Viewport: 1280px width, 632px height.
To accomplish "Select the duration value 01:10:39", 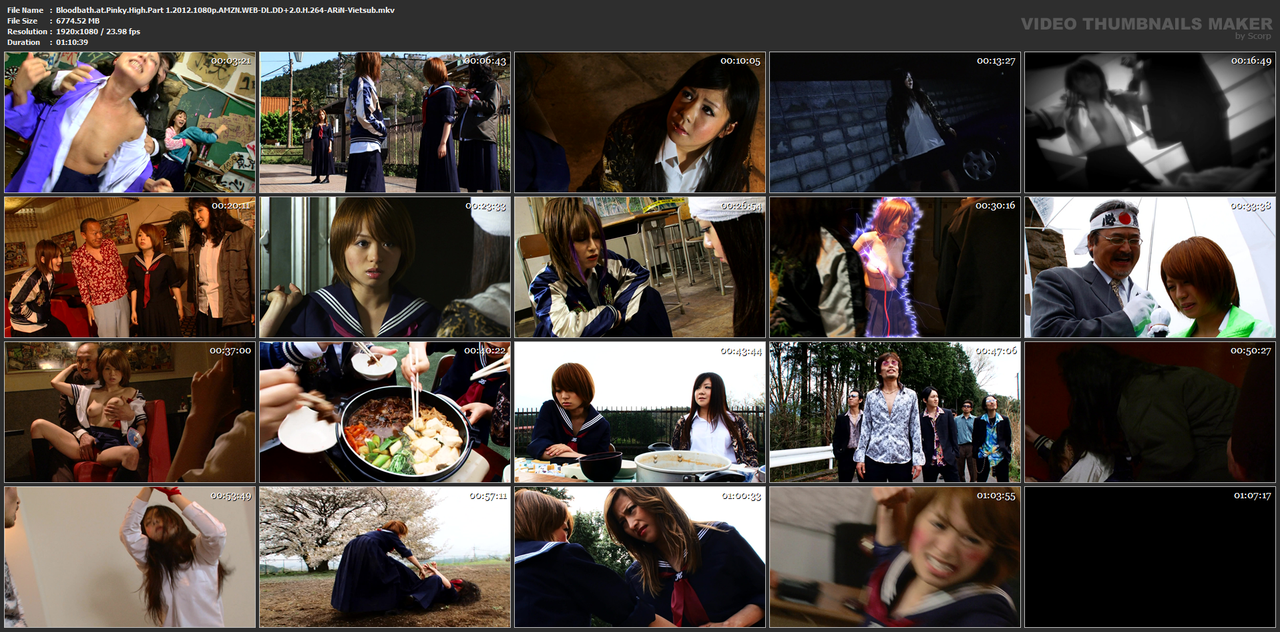I will 73,42.
